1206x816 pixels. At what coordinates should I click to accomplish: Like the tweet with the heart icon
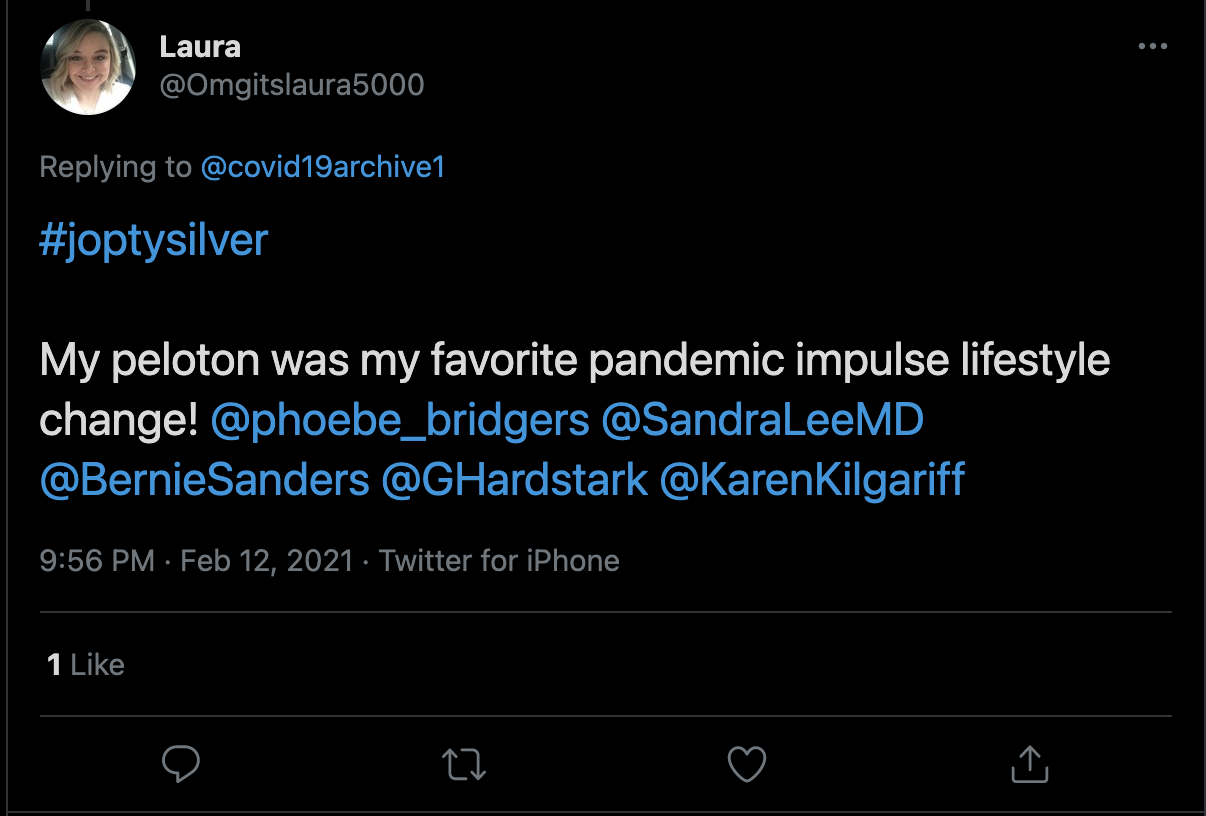pos(746,765)
